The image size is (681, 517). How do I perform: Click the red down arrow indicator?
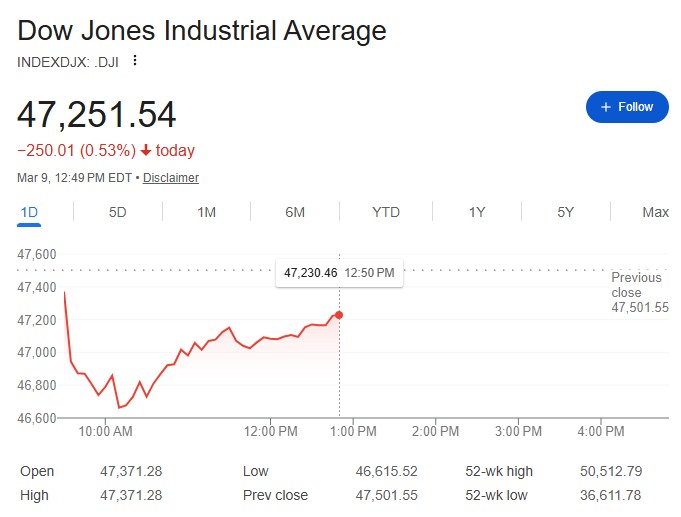pos(146,151)
